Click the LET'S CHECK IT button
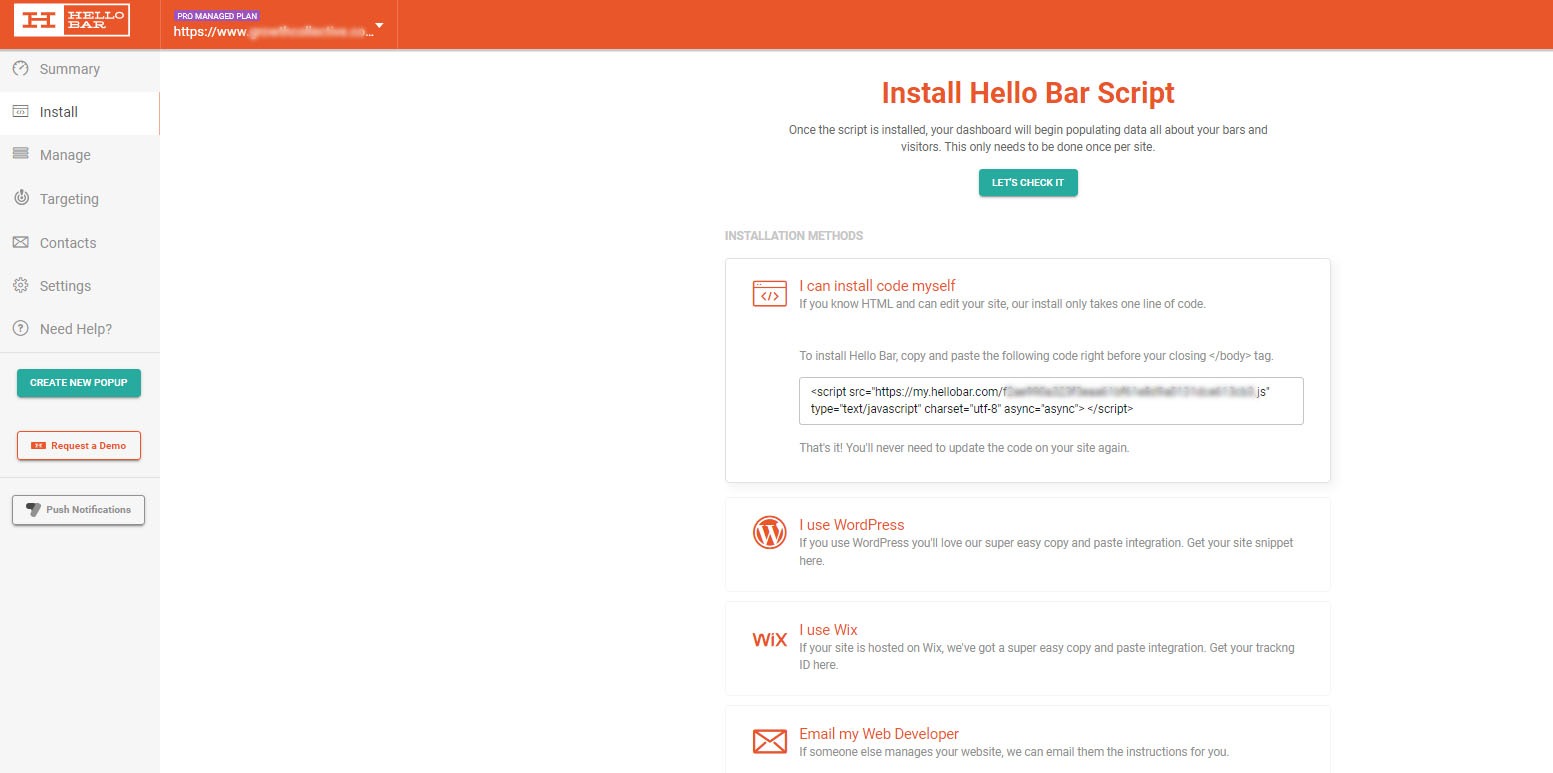 pos(1028,182)
